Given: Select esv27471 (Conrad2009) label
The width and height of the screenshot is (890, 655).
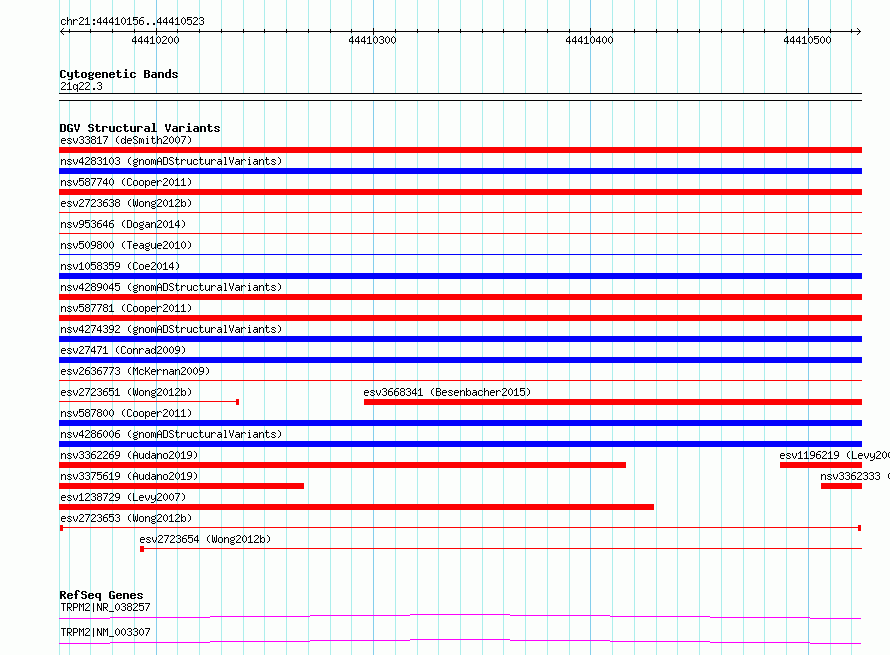Looking at the screenshot, I should coord(123,350).
